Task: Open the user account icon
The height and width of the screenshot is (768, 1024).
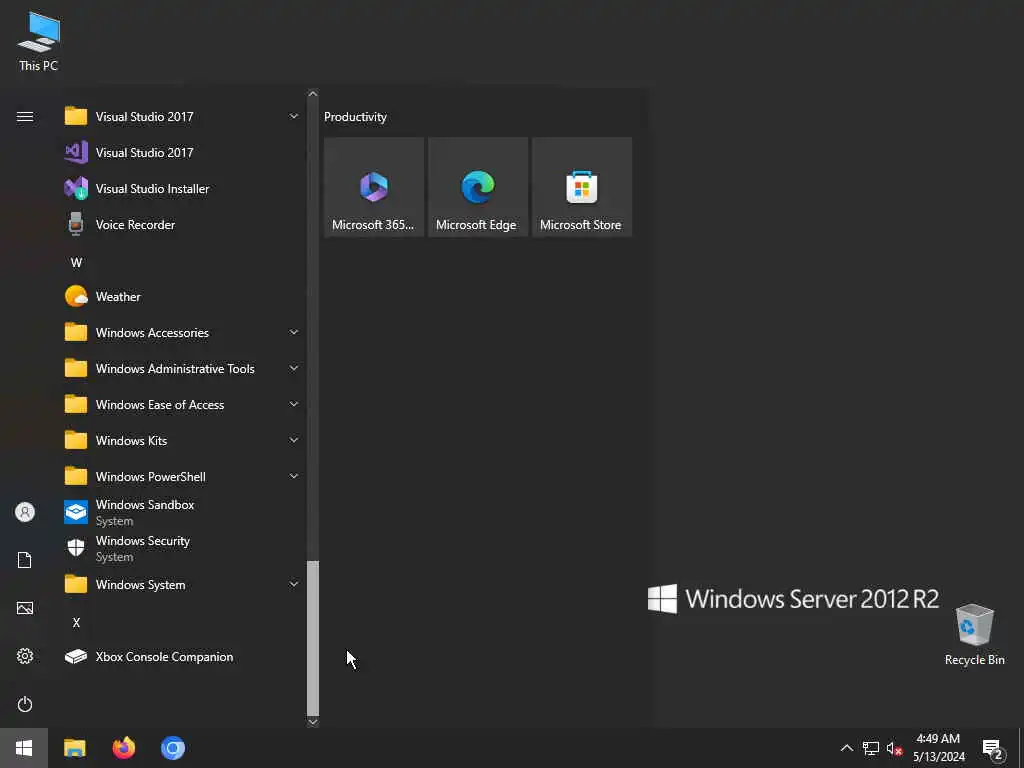Action: [25, 512]
